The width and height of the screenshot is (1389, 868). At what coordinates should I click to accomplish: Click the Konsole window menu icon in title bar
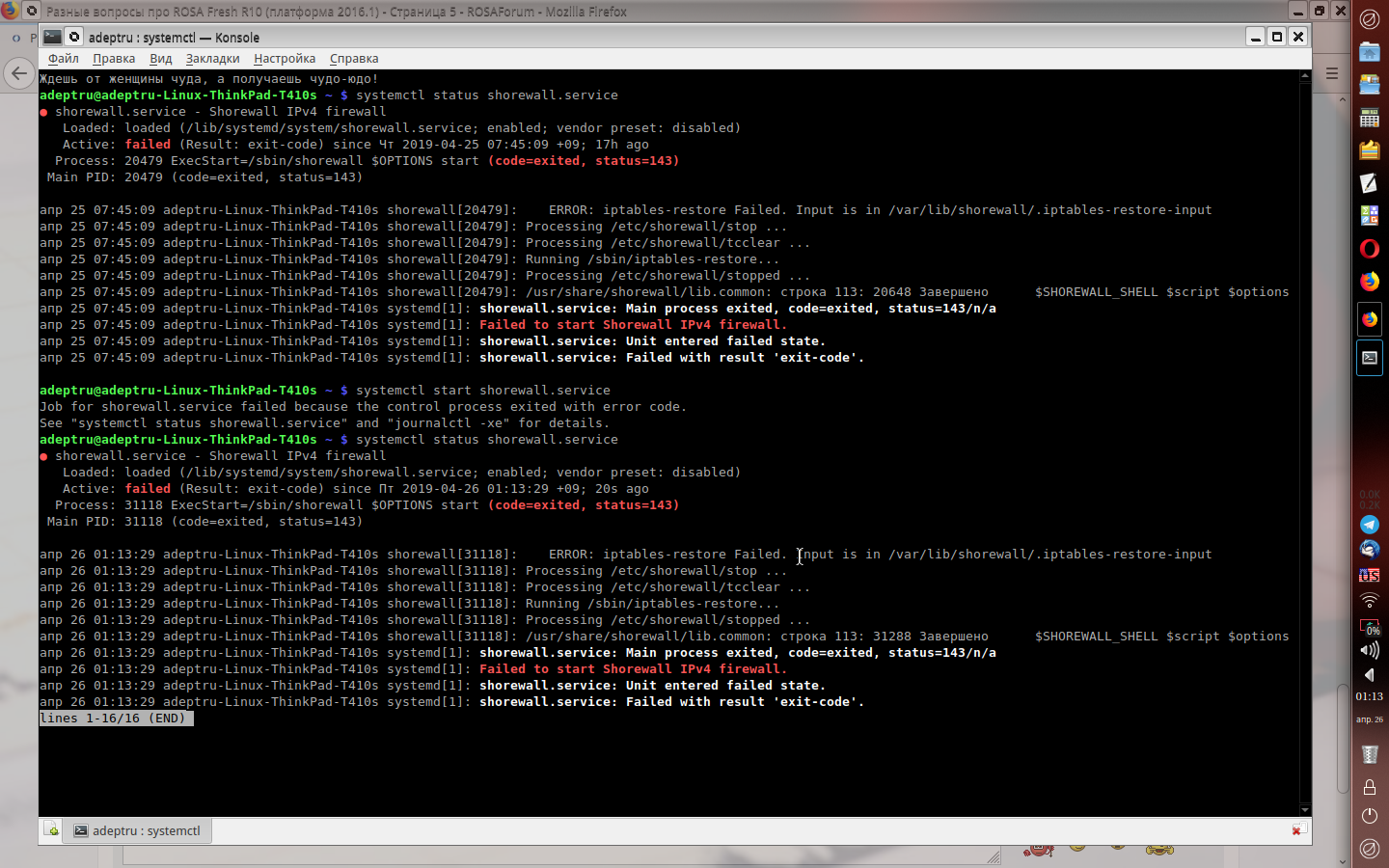[x=52, y=37]
